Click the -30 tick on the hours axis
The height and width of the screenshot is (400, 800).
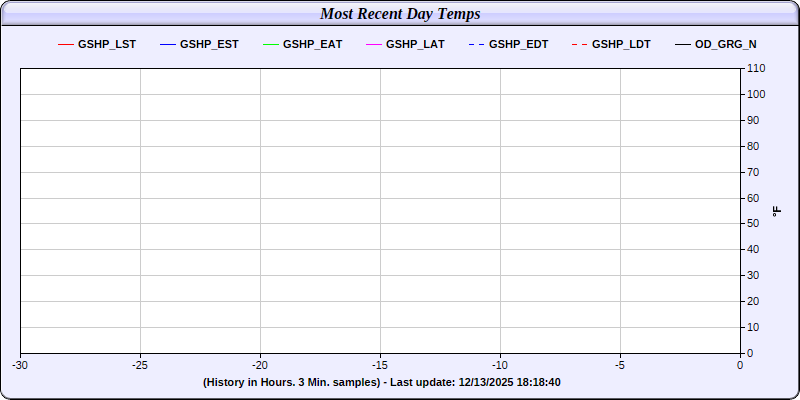pos(20,366)
